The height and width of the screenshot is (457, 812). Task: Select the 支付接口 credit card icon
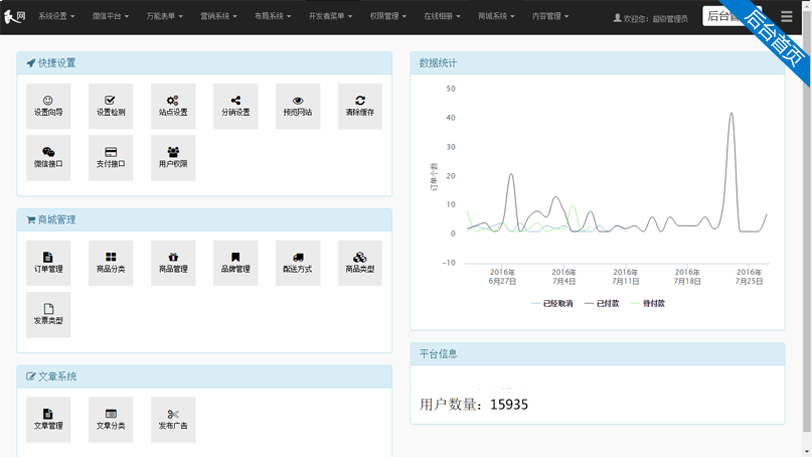click(110, 157)
